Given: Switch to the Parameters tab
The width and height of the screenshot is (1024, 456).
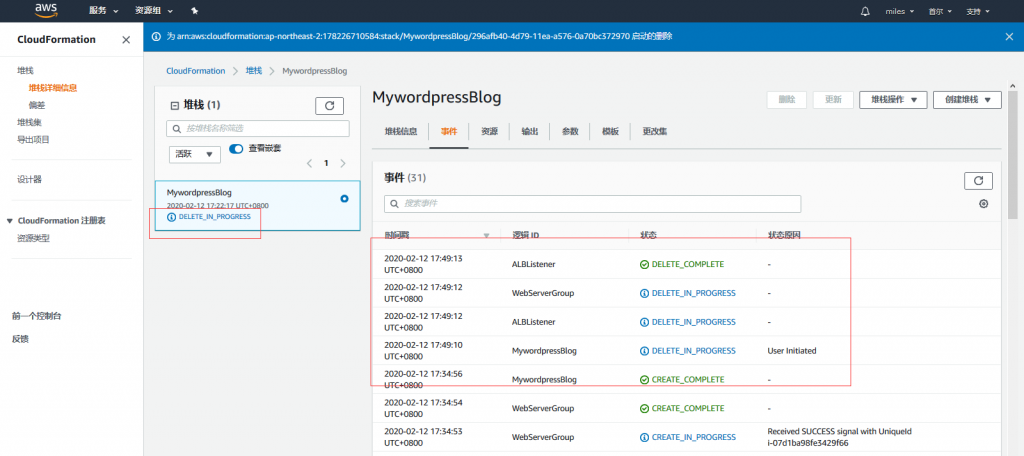Looking at the screenshot, I should tap(570, 131).
